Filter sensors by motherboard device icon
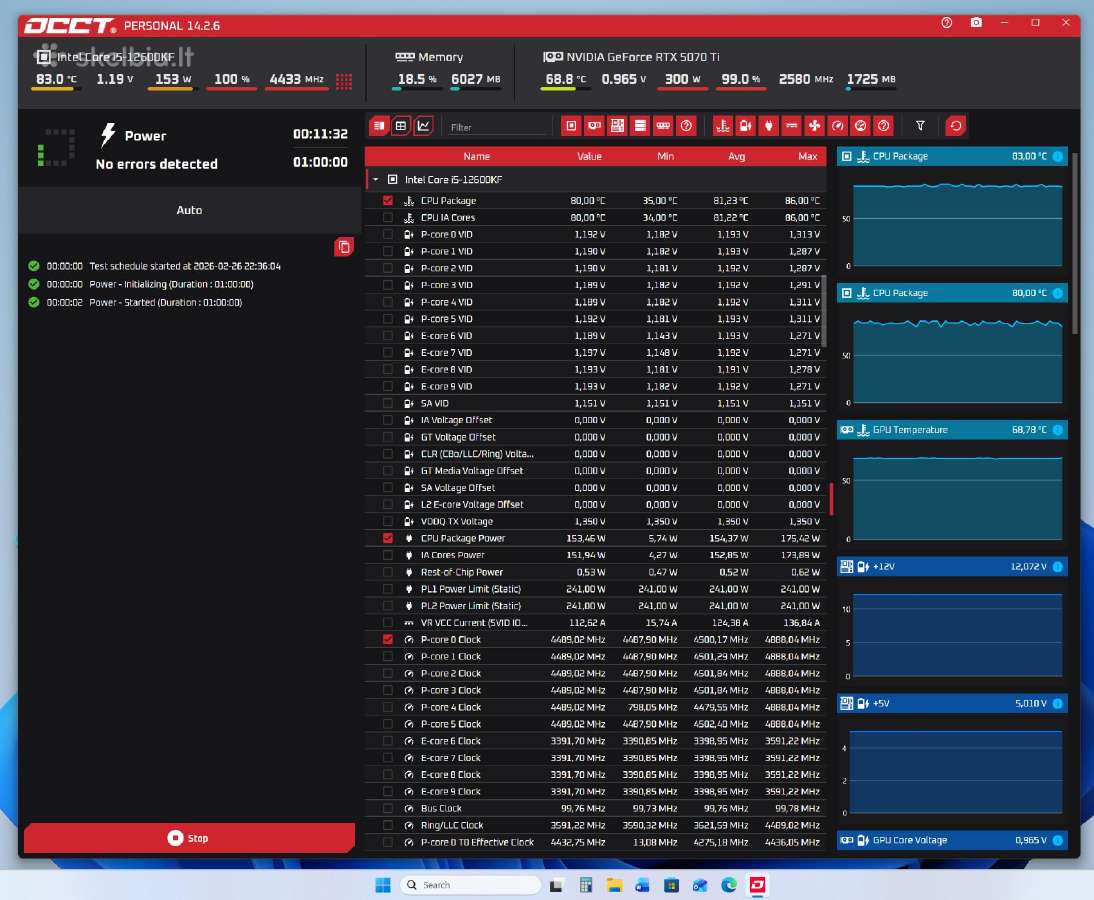 pyautogui.click(x=617, y=126)
